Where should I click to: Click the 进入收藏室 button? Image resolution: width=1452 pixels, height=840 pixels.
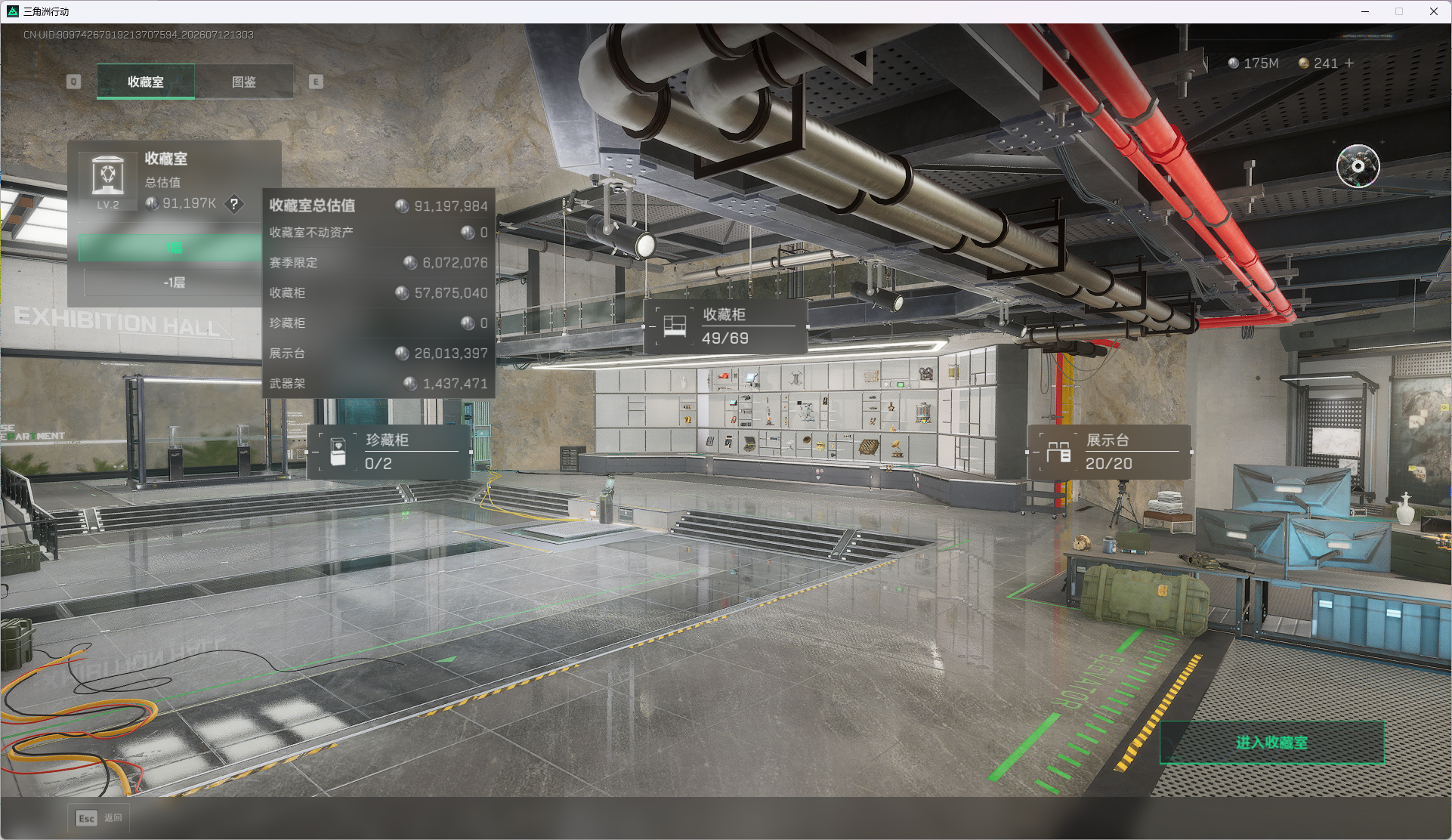1272,743
